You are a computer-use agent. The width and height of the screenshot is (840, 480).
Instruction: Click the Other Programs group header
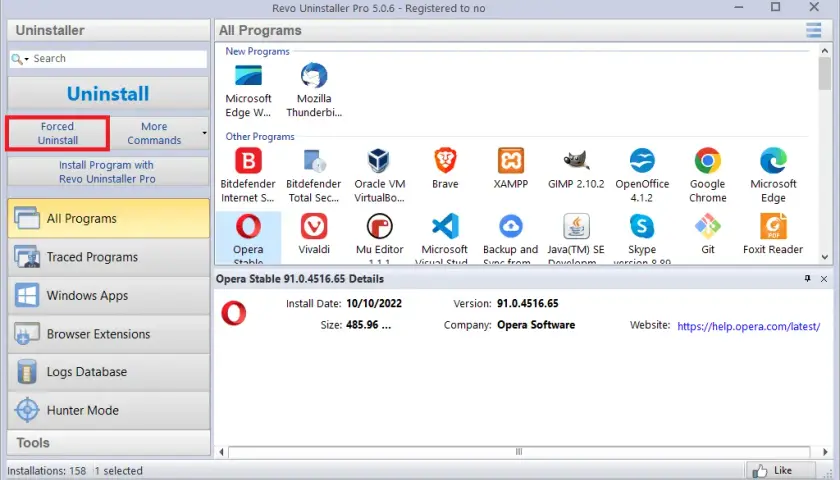click(x=260, y=137)
